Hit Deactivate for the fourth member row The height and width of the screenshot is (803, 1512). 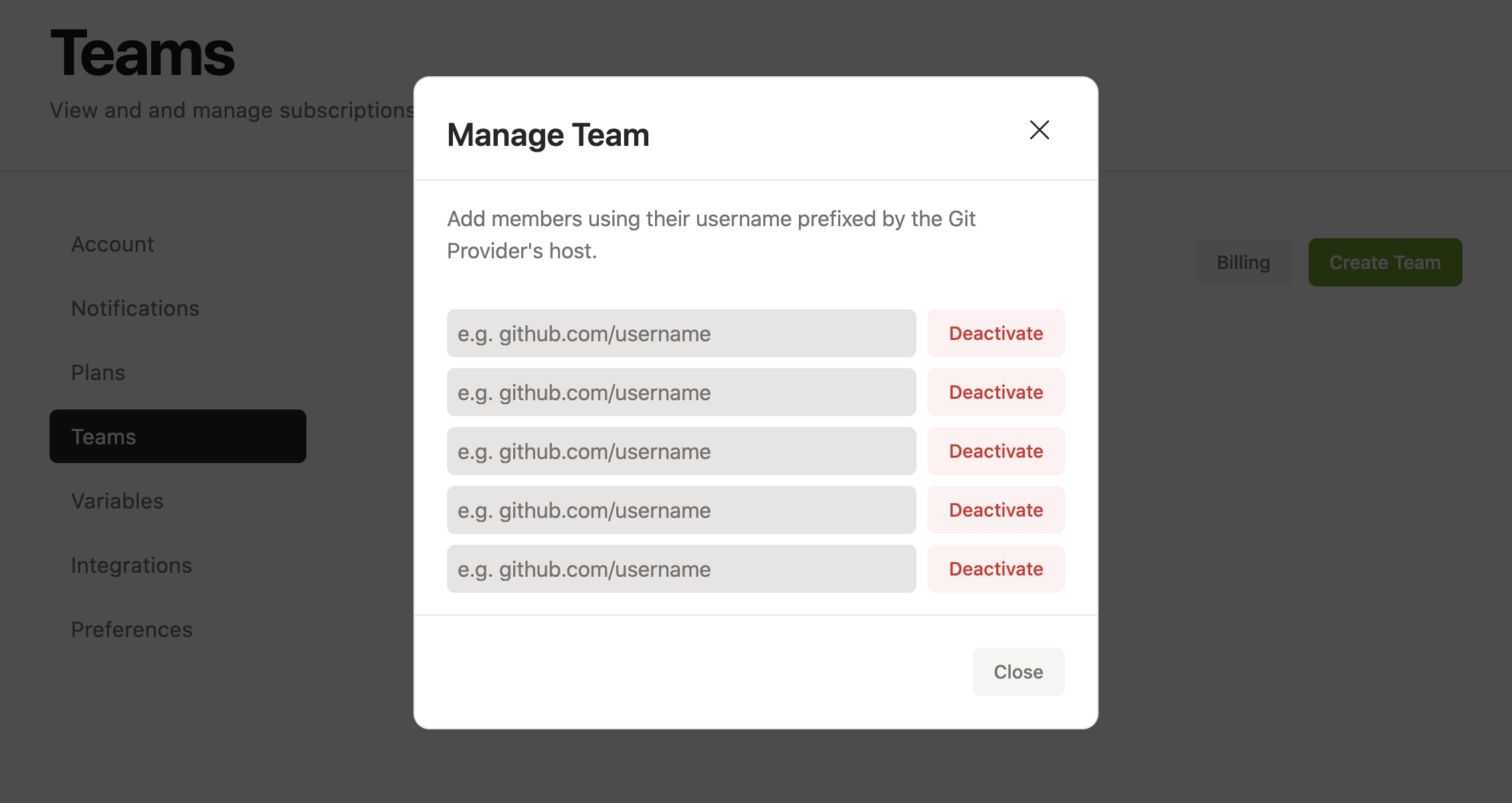pos(996,510)
